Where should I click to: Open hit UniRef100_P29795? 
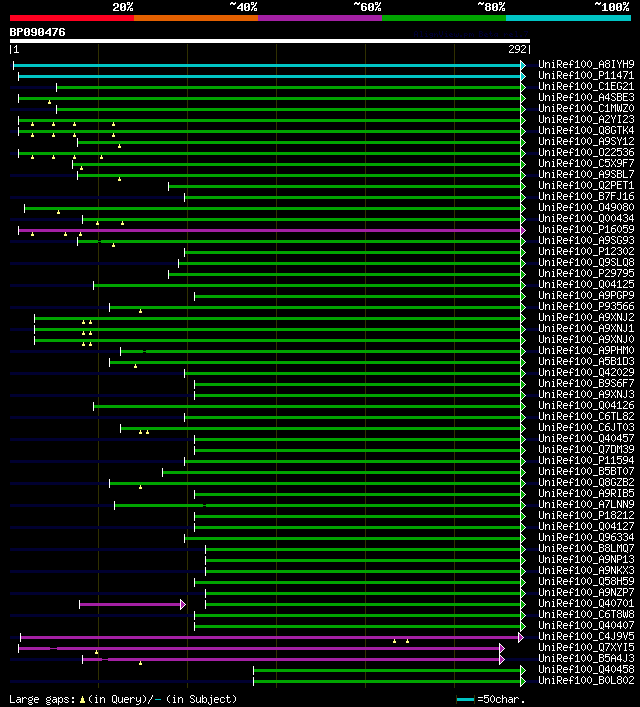(x=586, y=274)
